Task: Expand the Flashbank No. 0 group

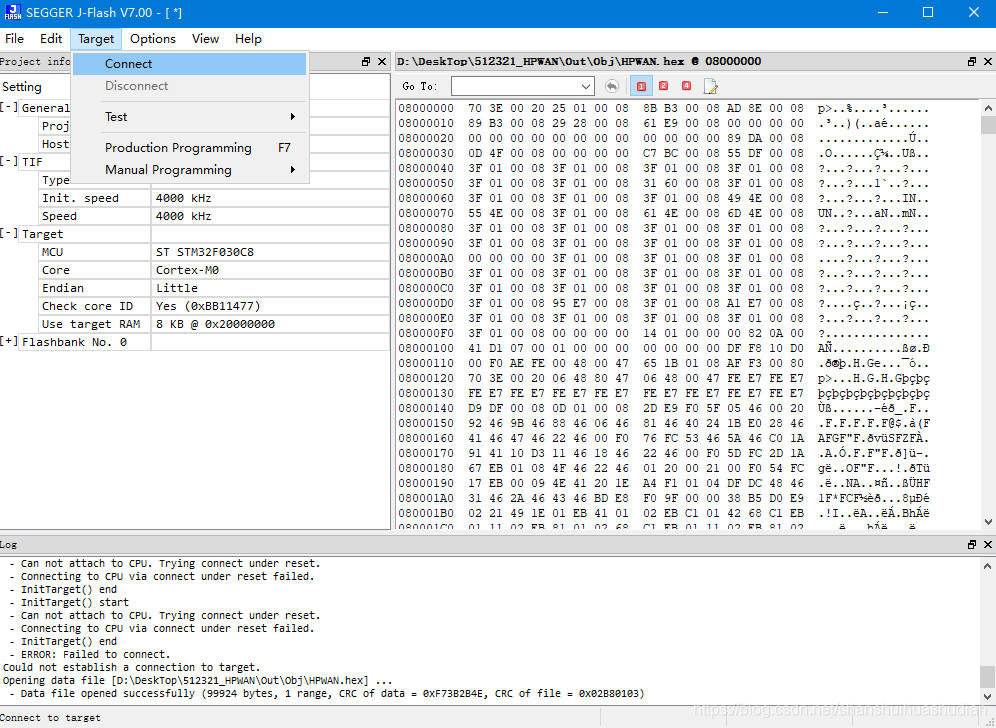Action: [x=9, y=342]
